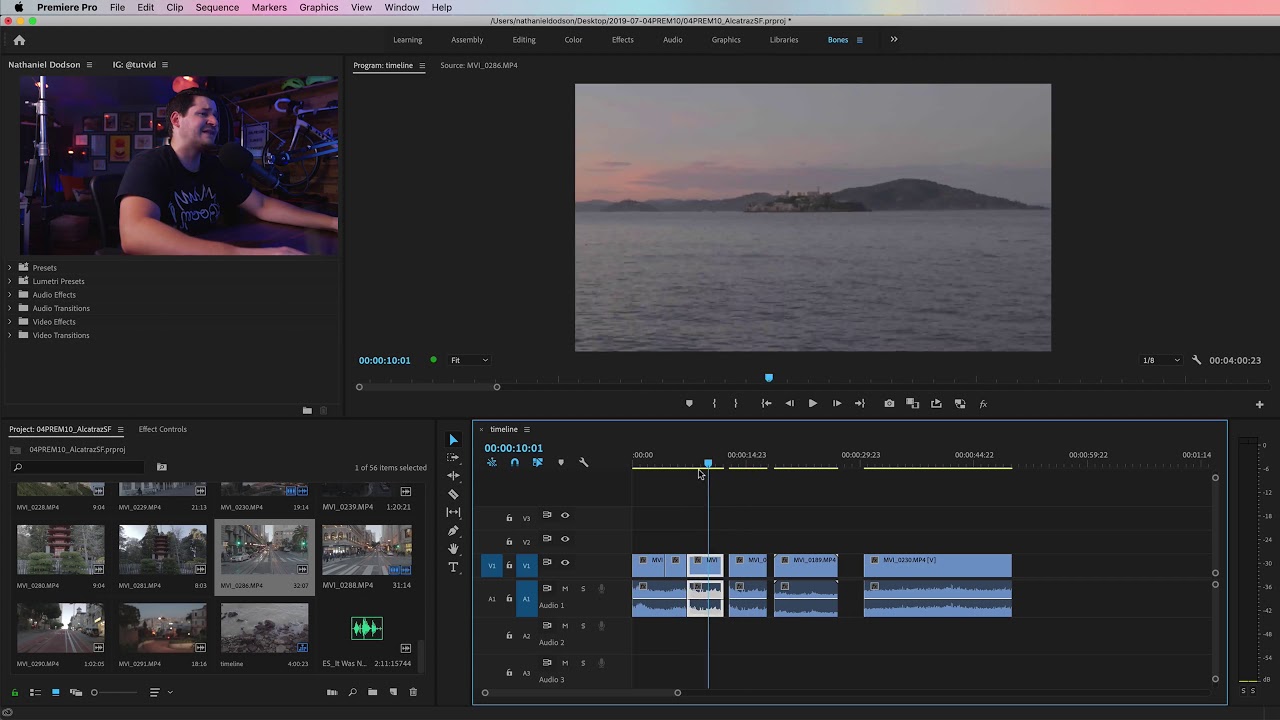Select the Razor tool
The image size is (1280, 720).
click(x=453, y=494)
